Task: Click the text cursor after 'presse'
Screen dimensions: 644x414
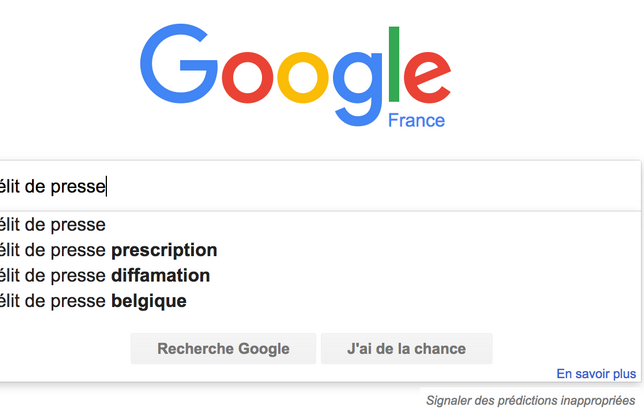Action: [x=106, y=186]
